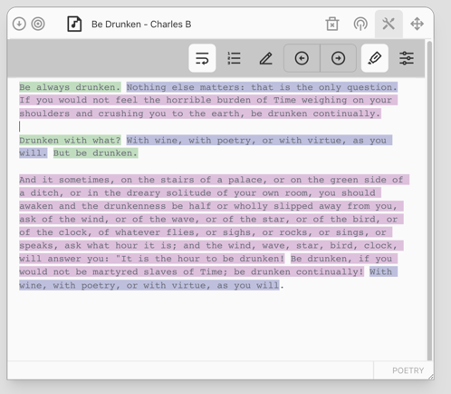Click the purple 'Nothing else matters' sentence
The height and width of the screenshot is (394, 451).
pos(262,87)
